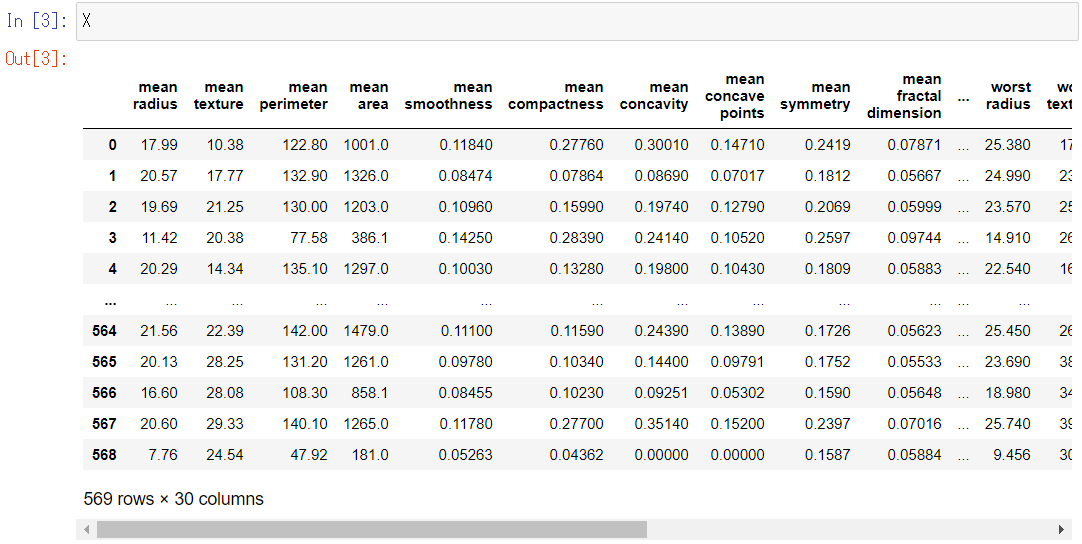
Task: Click the Out[3] output prompt
Action: point(37,58)
